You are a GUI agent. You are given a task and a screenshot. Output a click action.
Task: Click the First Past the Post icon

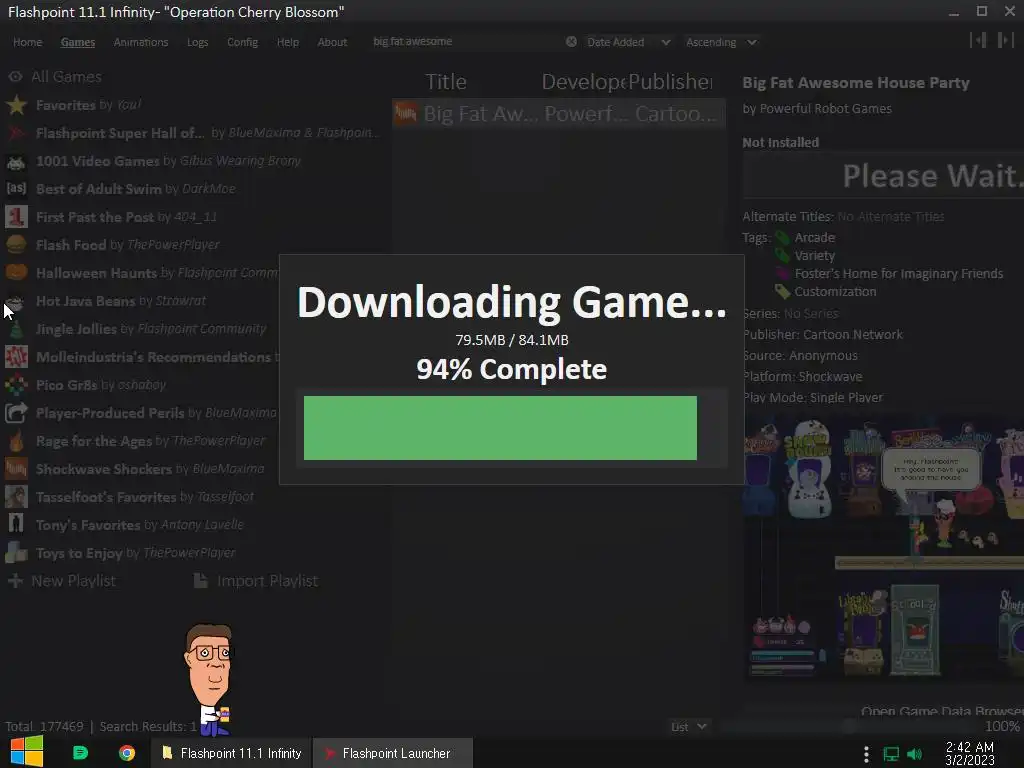point(16,217)
